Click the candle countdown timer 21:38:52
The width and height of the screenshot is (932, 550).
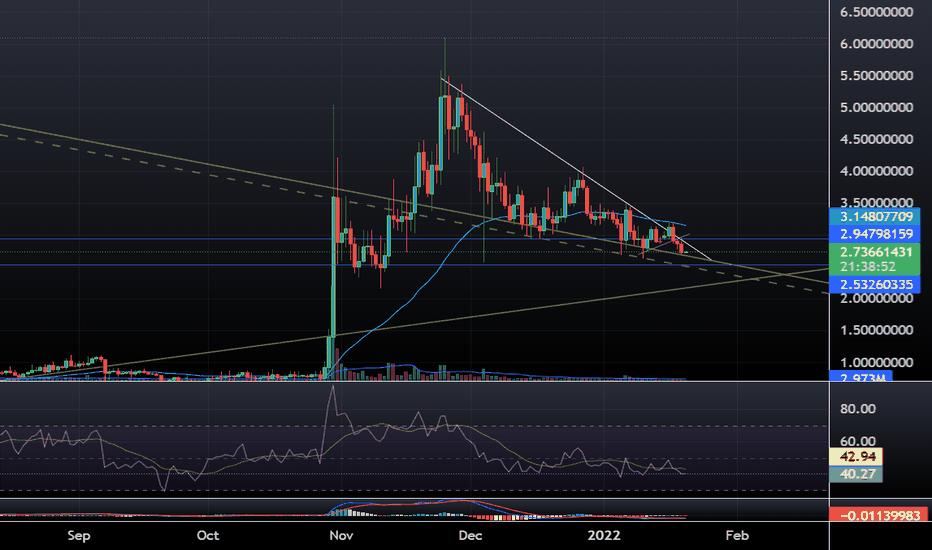pyautogui.click(x=868, y=267)
